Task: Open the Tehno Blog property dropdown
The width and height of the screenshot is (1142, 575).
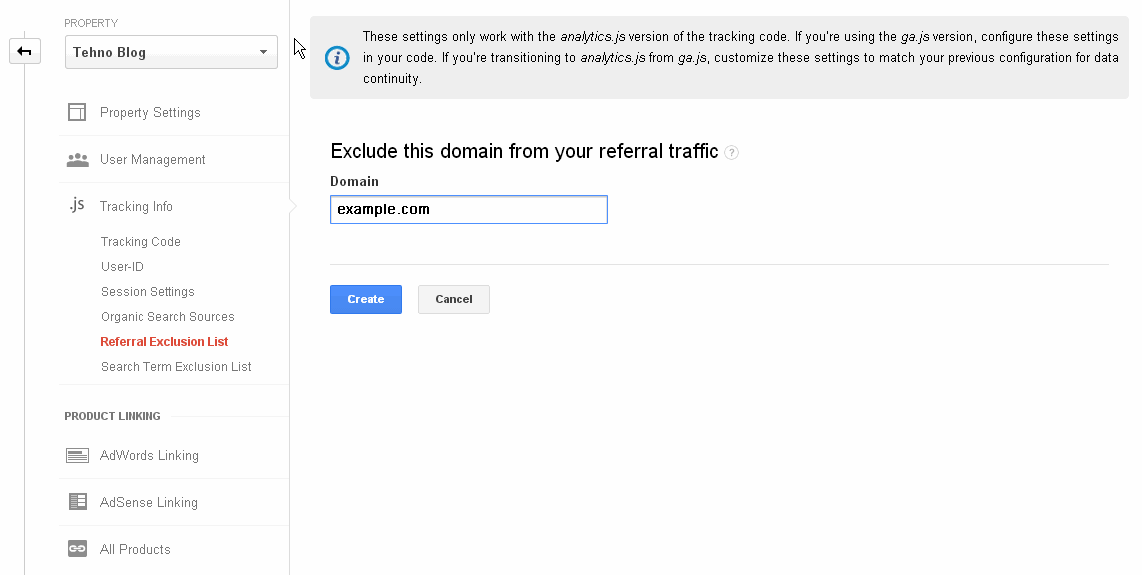Action: pyautogui.click(x=171, y=53)
